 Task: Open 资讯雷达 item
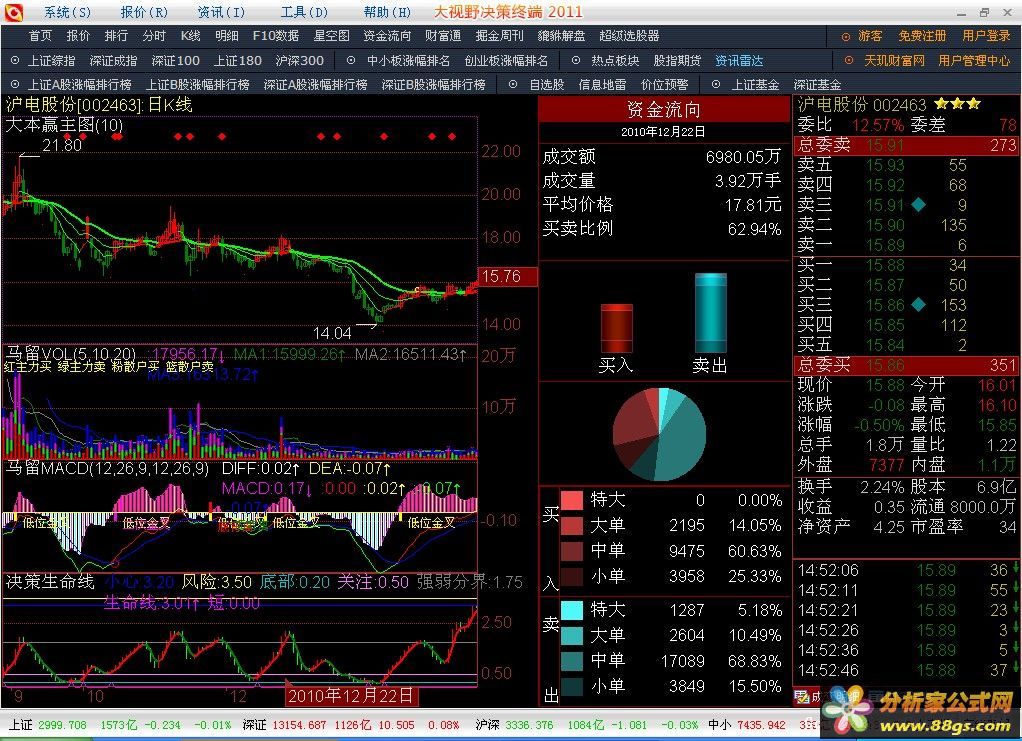tap(739, 61)
